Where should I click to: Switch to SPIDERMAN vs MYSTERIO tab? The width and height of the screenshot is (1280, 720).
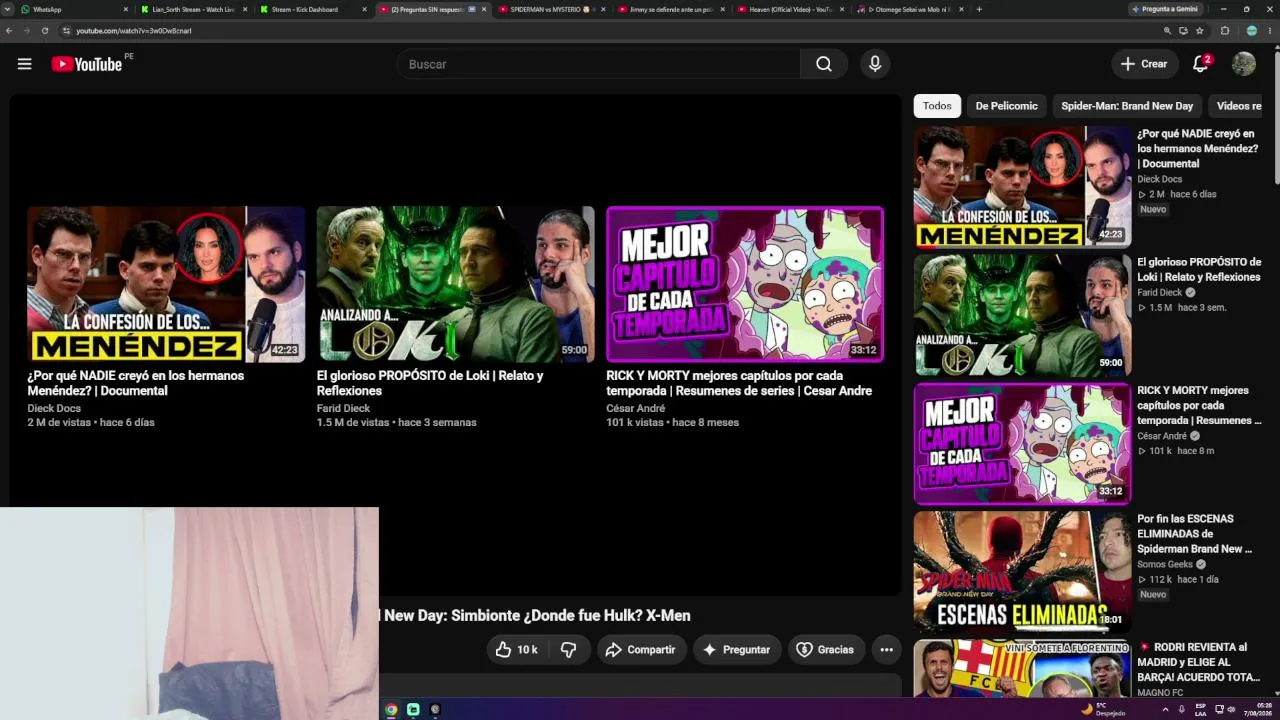pyautogui.click(x=551, y=9)
